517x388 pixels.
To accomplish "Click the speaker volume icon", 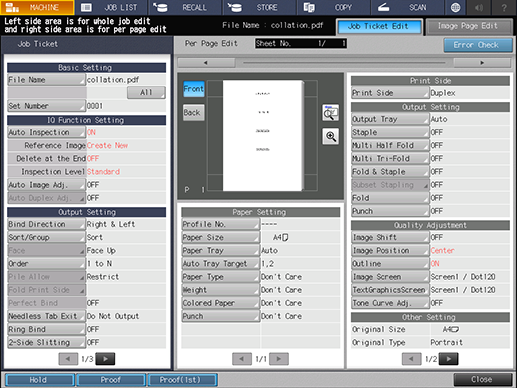I will pyautogui.click(x=479, y=7).
